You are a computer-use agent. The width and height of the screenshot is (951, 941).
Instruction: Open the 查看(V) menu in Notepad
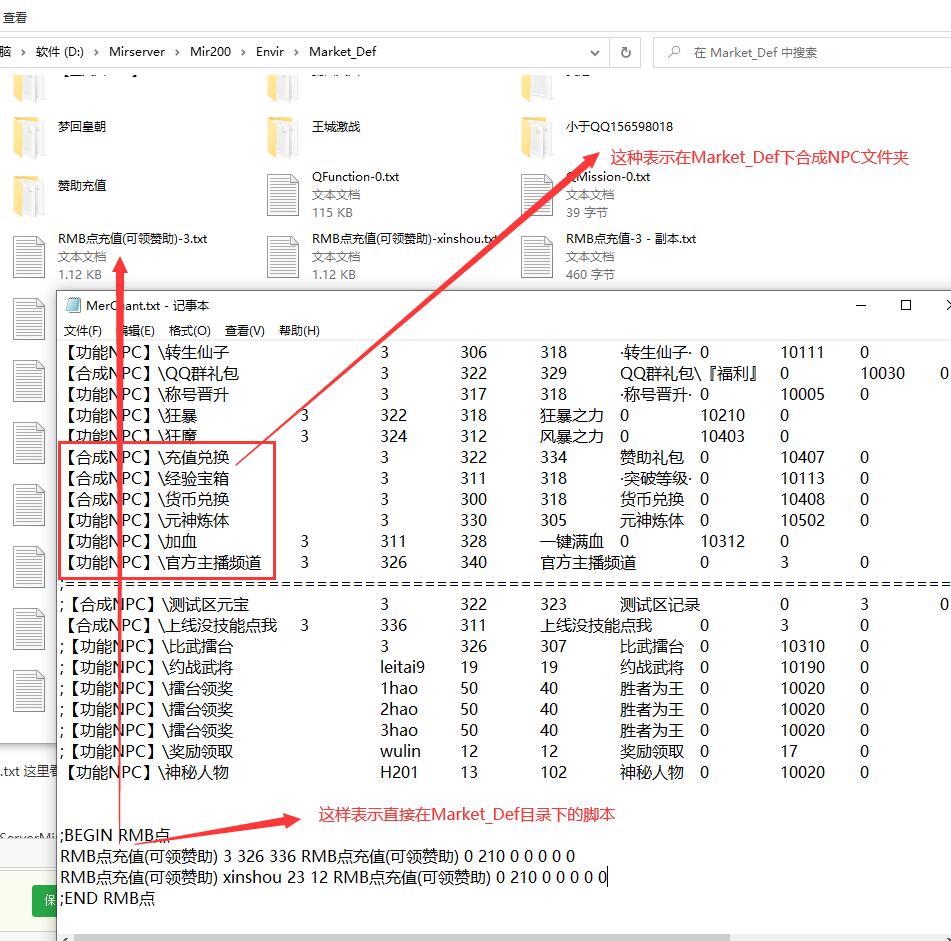pyautogui.click(x=244, y=330)
